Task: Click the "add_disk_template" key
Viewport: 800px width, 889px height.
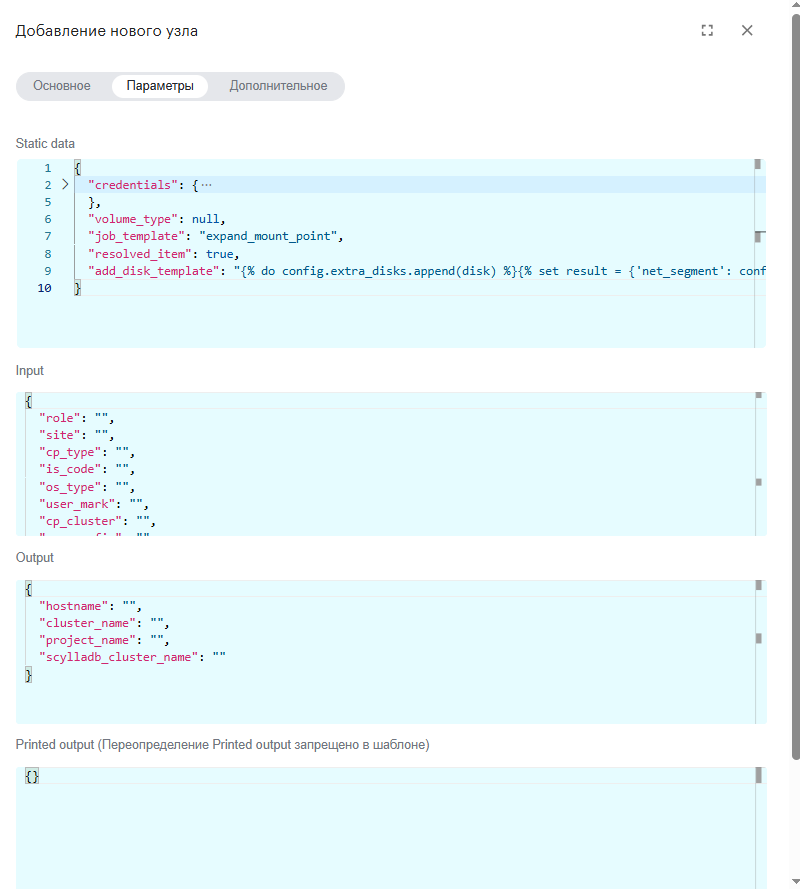Action: point(154,271)
